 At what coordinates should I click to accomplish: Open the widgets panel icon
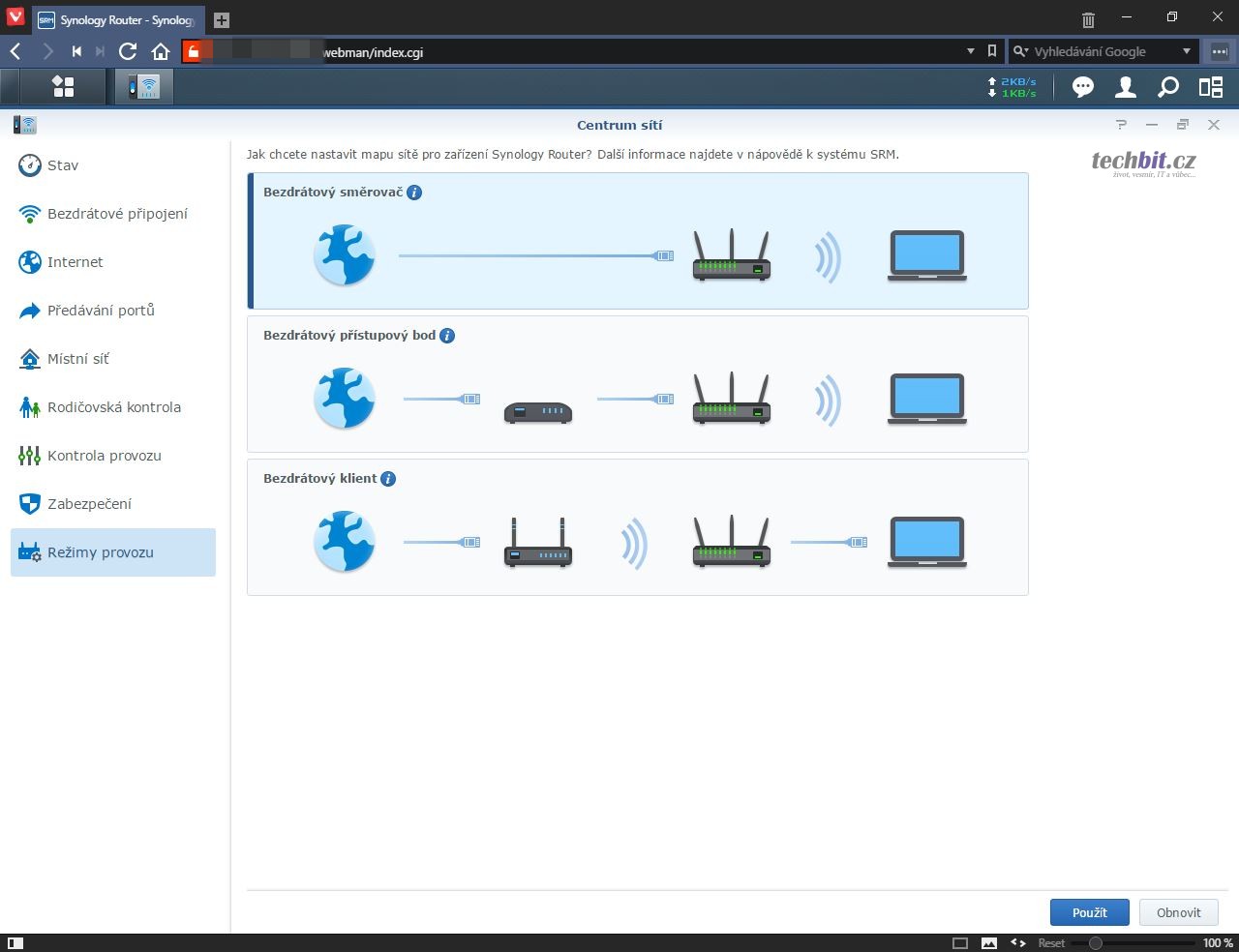click(1211, 87)
